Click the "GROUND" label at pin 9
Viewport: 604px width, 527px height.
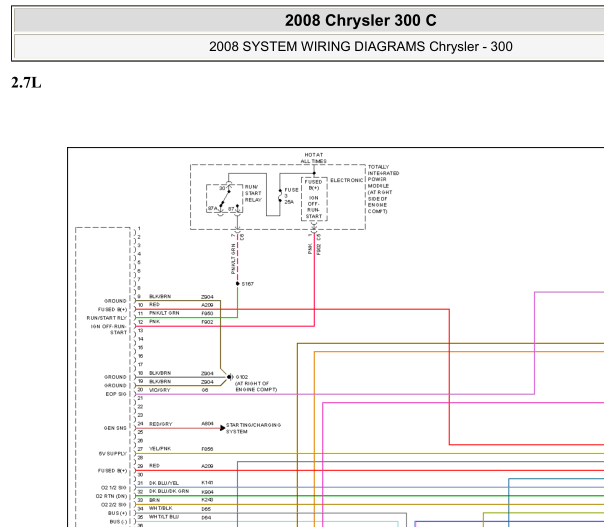pos(115,301)
